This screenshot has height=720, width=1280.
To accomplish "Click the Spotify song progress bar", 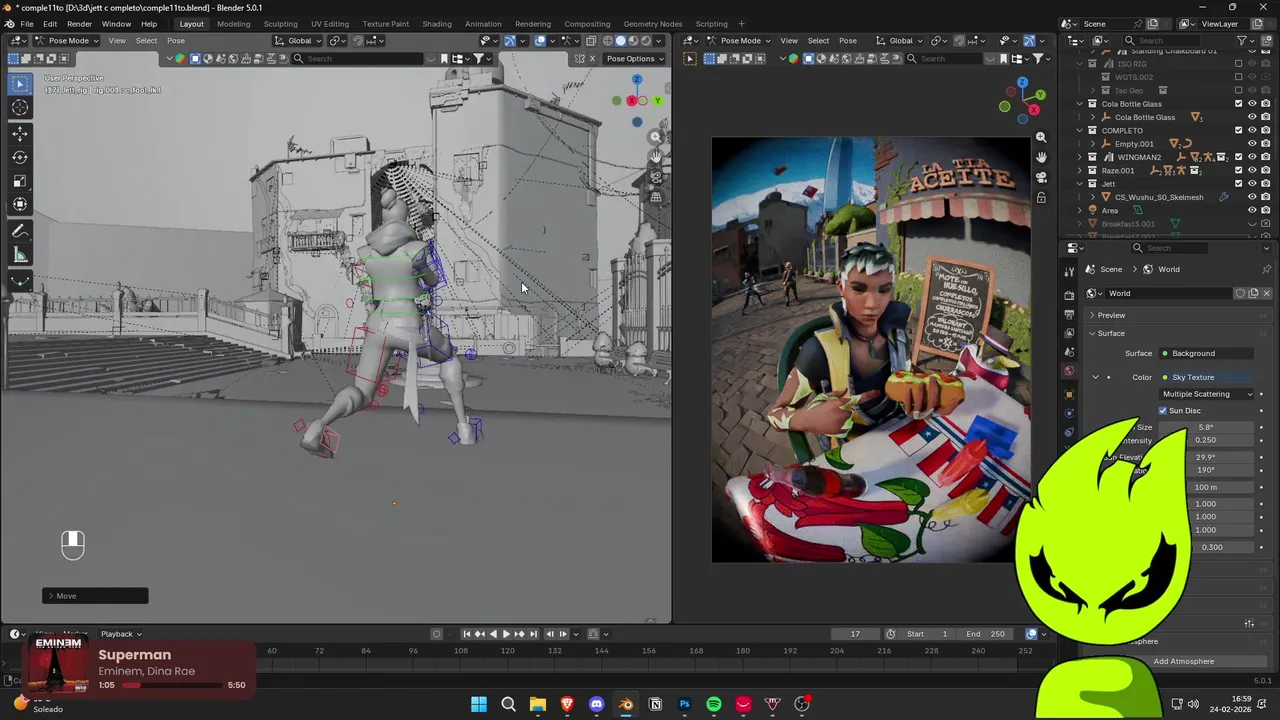I will (x=172, y=685).
